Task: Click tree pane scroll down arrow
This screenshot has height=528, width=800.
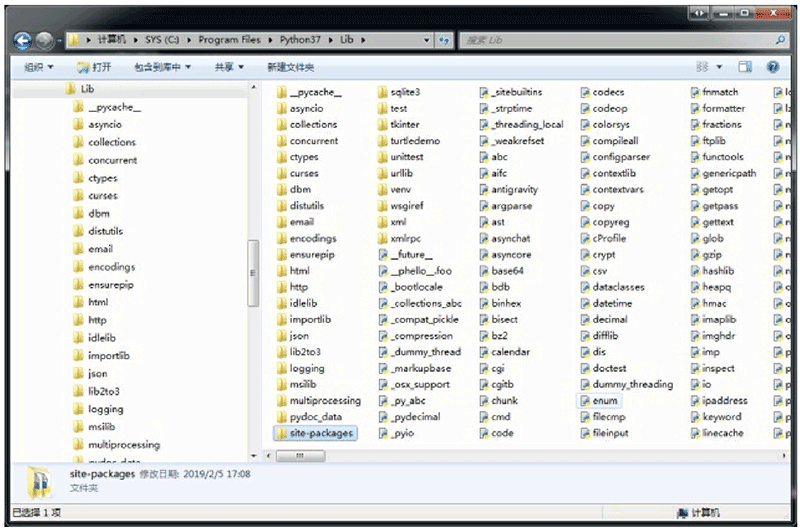Action: tap(254, 456)
